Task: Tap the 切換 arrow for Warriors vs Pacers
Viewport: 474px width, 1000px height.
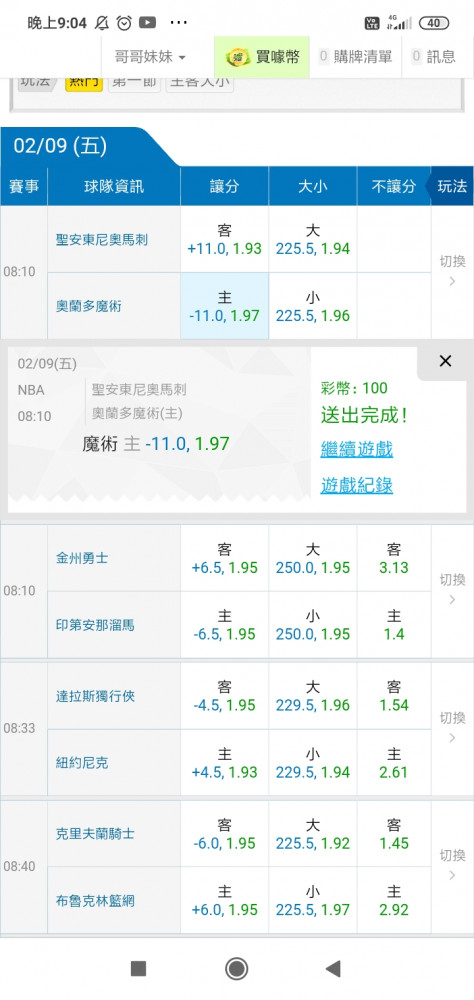Action: pyautogui.click(x=452, y=590)
